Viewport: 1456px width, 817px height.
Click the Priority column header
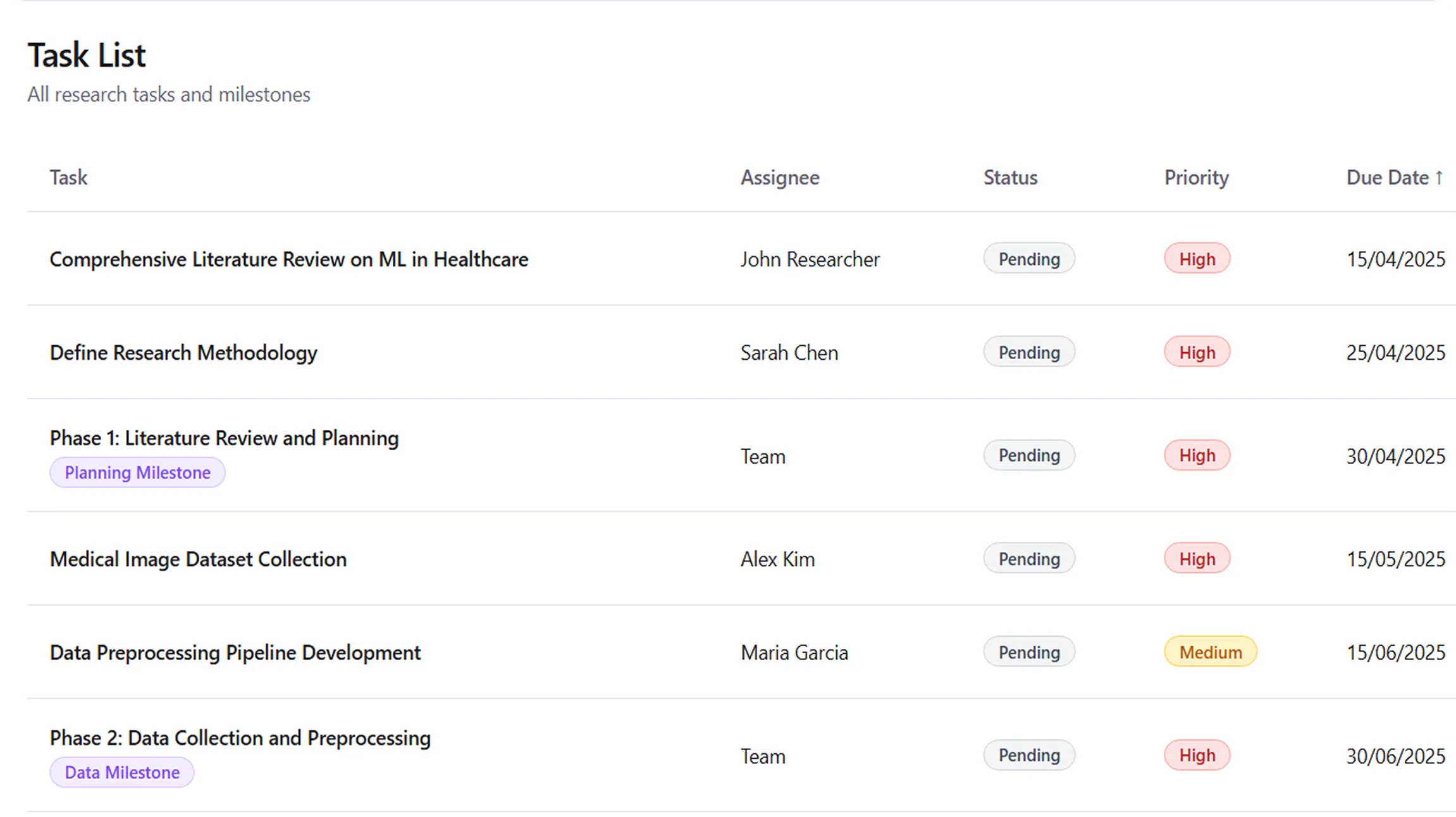(1196, 178)
